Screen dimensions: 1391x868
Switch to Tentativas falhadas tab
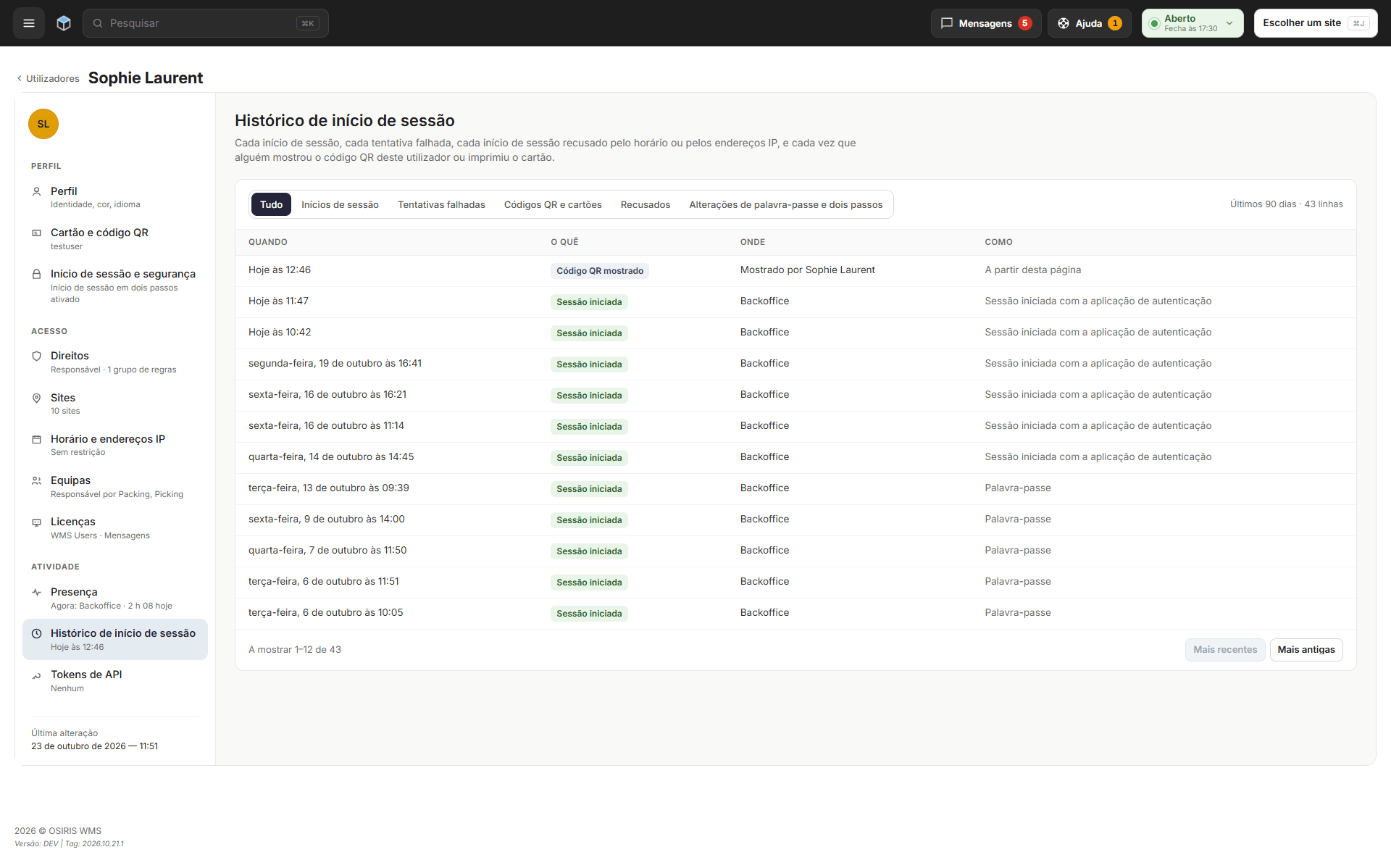pos(441,204)
